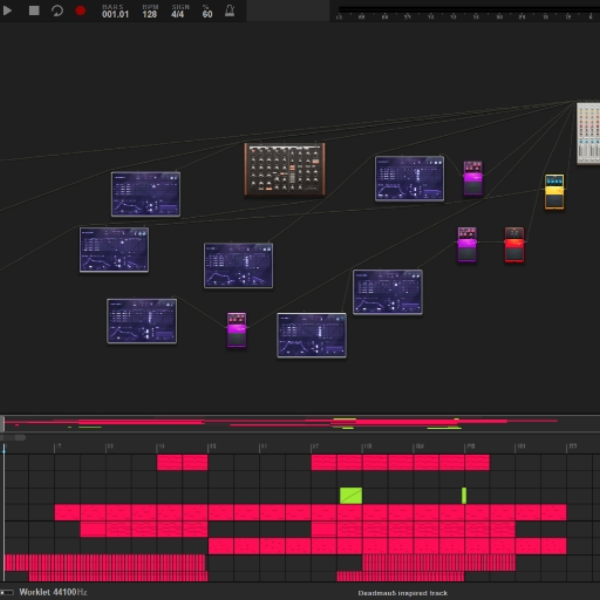Open the mixer console device at right edge

pyautogui.click(x=589, y=133)
